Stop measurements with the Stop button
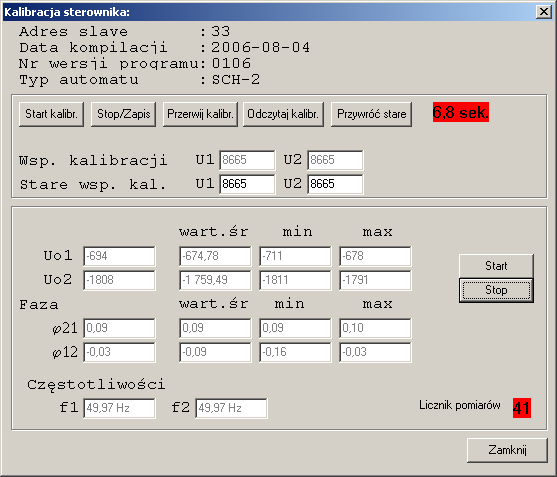 tap(496, 290)
